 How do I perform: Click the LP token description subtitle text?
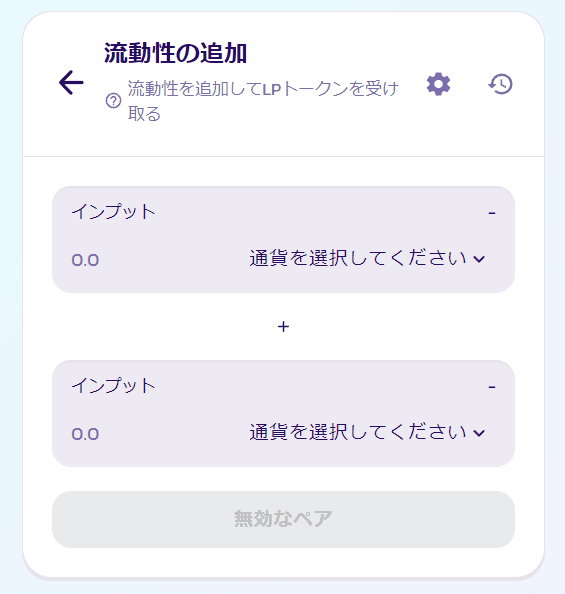[x=263, y=101]
